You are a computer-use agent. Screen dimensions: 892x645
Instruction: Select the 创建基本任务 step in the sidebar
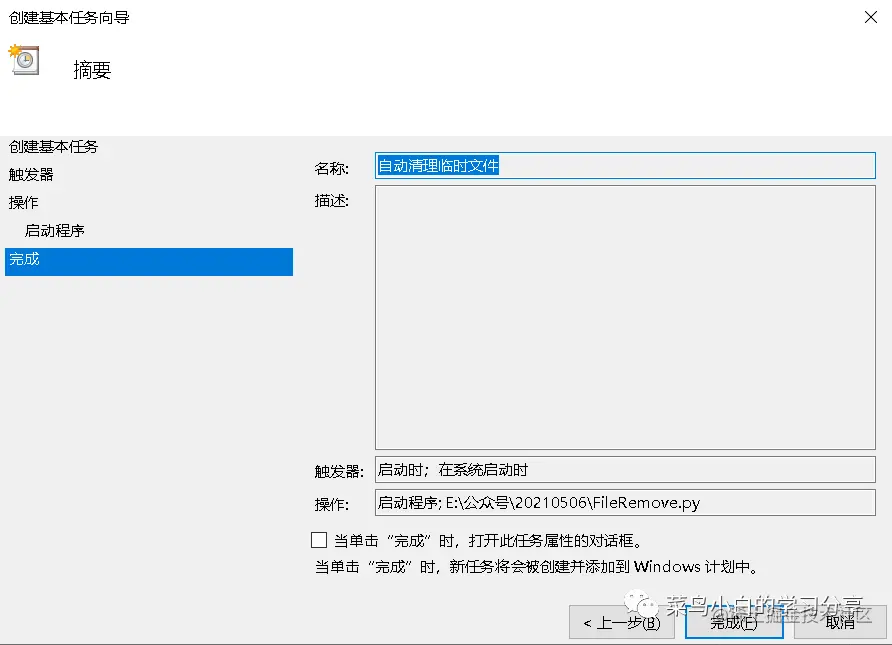(x=53, y=147)
